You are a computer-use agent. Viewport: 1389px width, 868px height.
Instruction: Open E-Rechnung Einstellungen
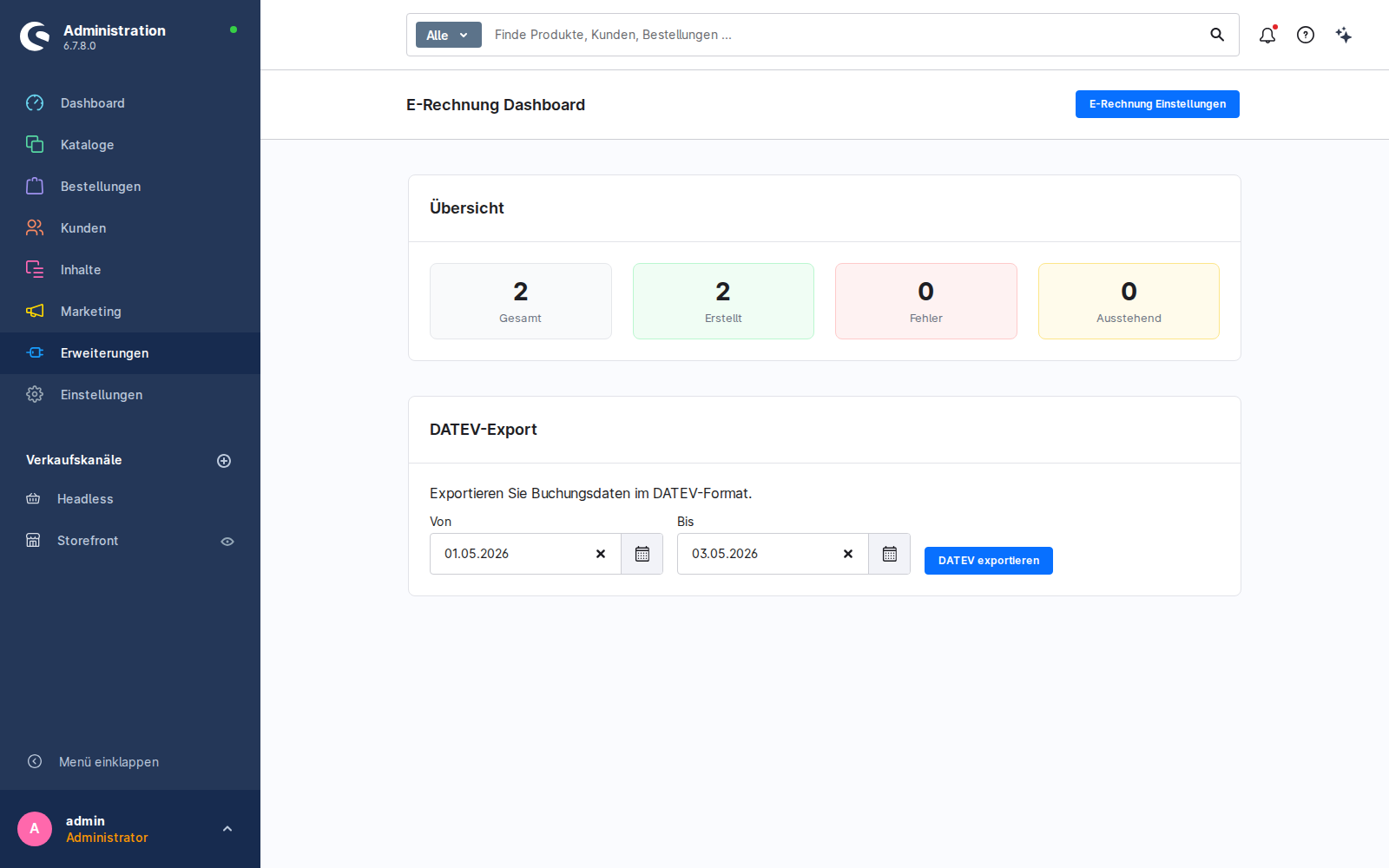[x=1157, y=104]
